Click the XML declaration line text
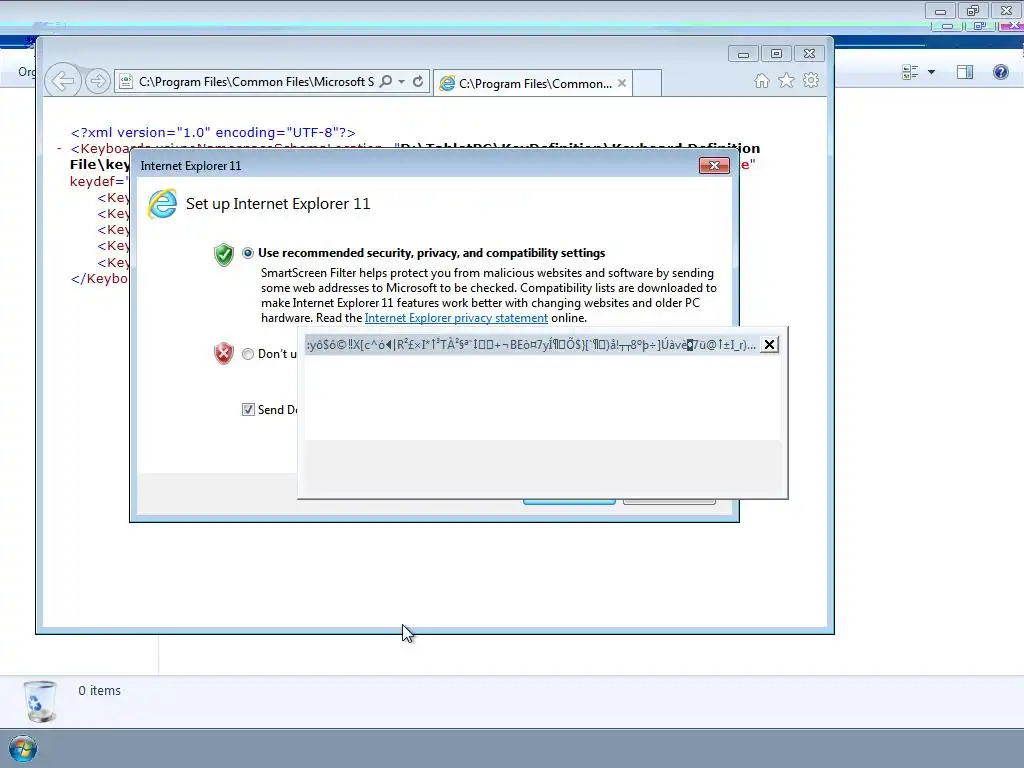This screenshot has height=768, width=1024. [213, 133]
